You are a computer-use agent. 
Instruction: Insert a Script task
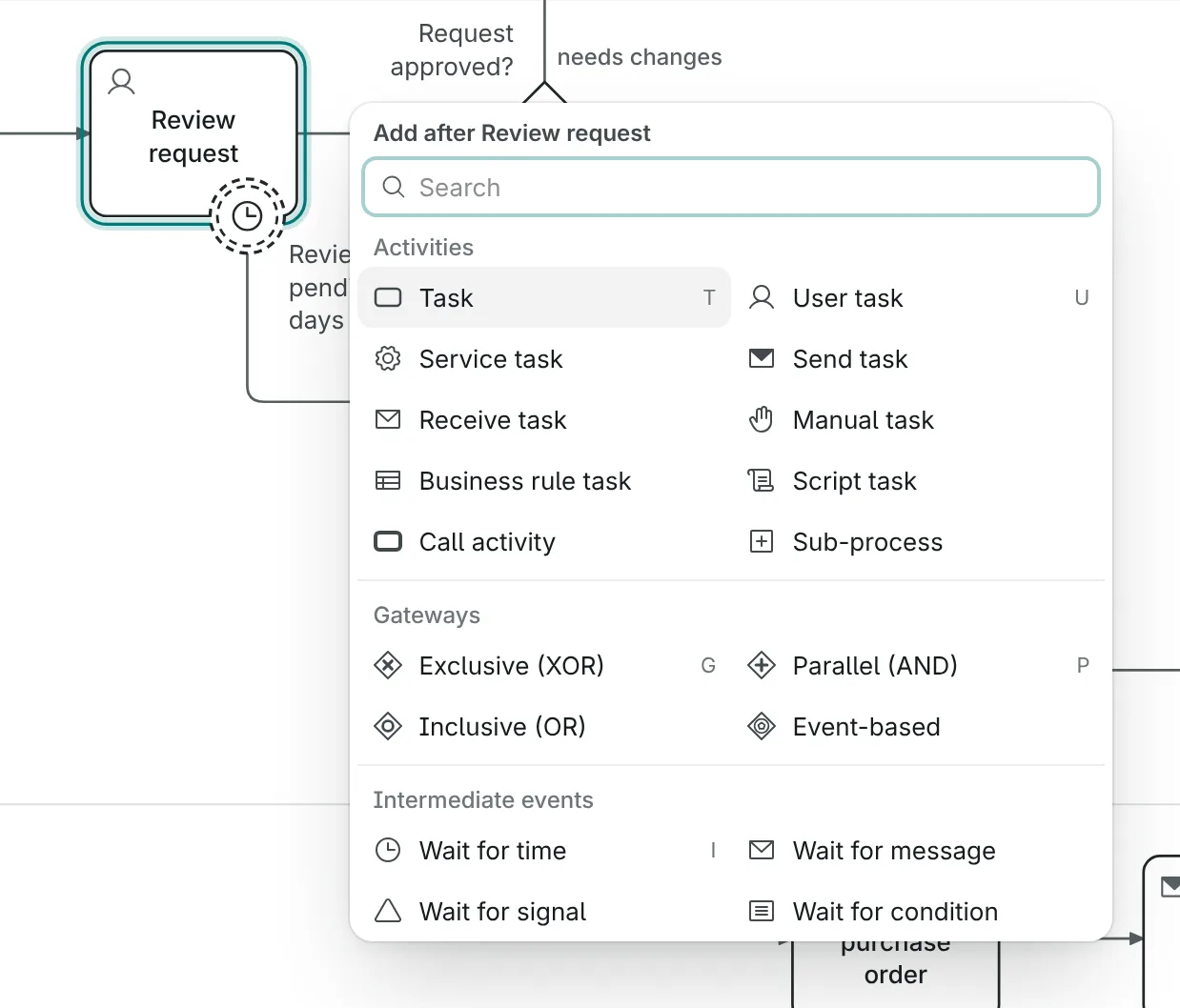(918, 480)
